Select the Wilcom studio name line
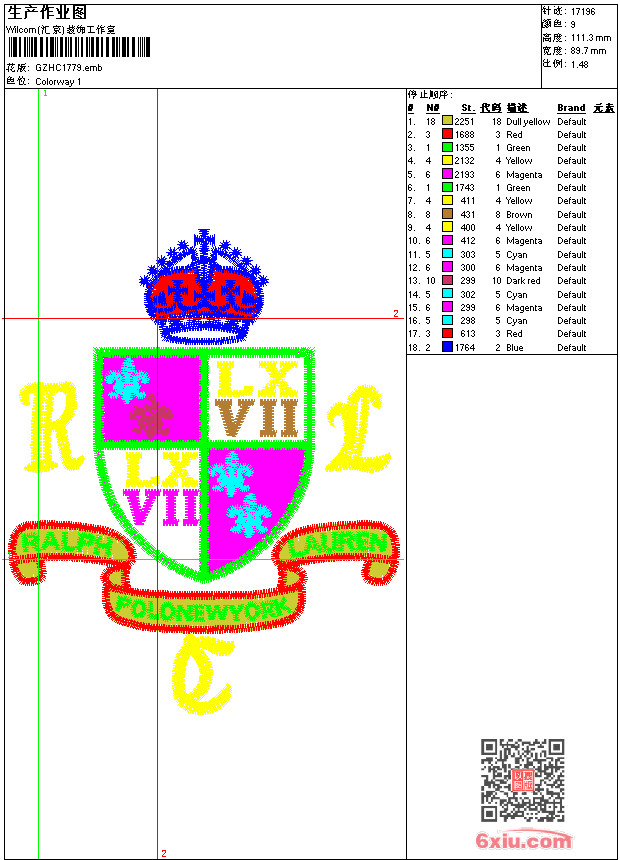This screenshot has height=860, width=620. [x=60, y=30]
